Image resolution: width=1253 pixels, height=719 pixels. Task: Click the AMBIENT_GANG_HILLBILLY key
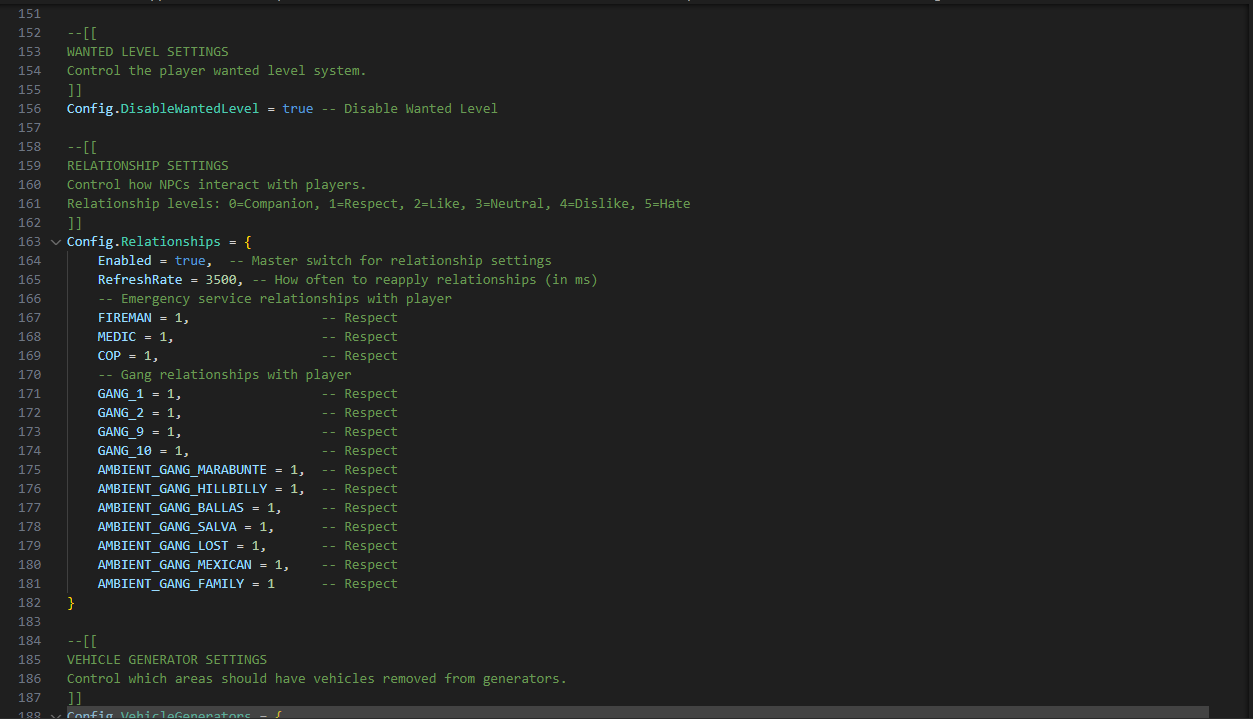click(183, 489)
